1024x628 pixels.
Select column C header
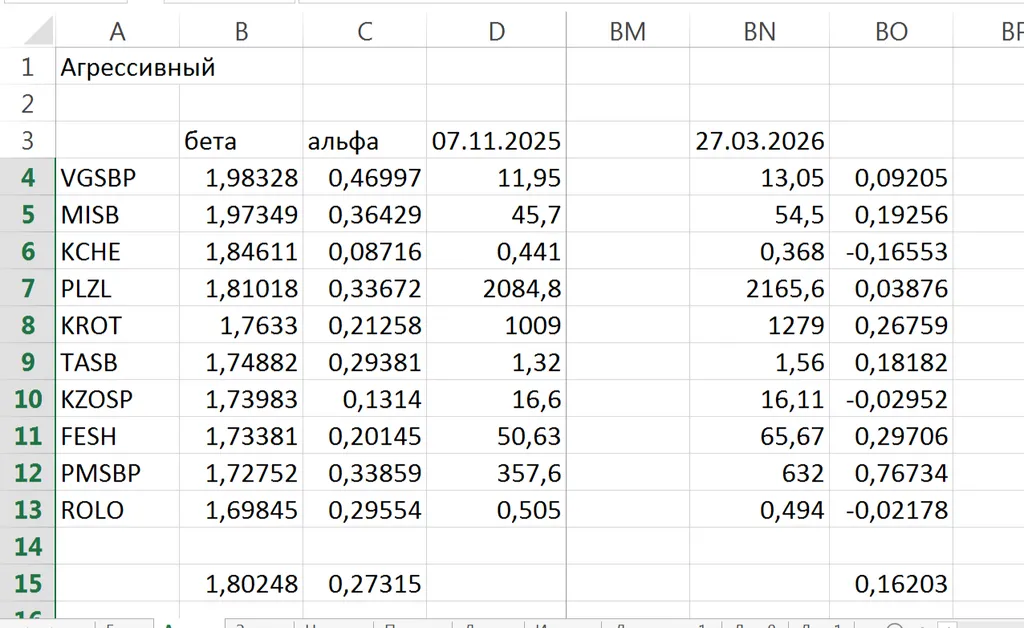[x=364, y=31]
